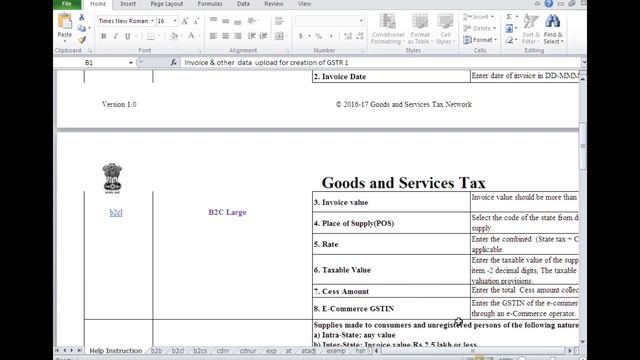Open Times New Roman font dropdown
The image size is (640, 360).
(152, 21)
